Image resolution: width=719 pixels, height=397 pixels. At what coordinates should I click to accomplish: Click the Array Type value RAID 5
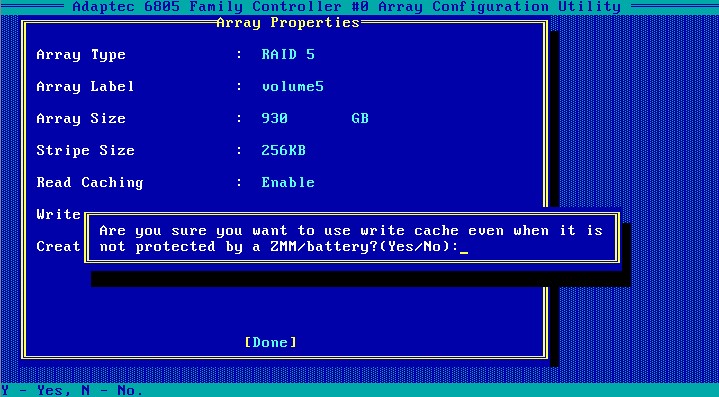click(x=288, y=55)
